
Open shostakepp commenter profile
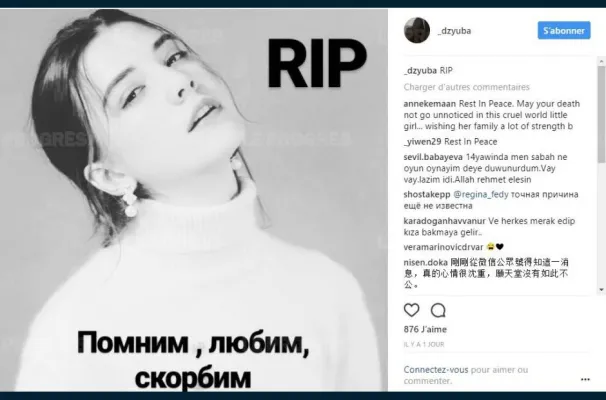pyautogui.click(x=427, y=194)
